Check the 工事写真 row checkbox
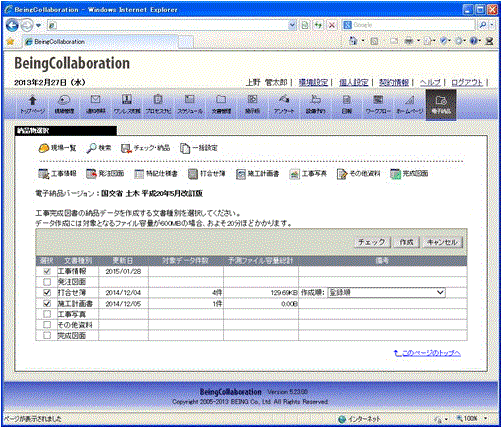 click(47, 314)
